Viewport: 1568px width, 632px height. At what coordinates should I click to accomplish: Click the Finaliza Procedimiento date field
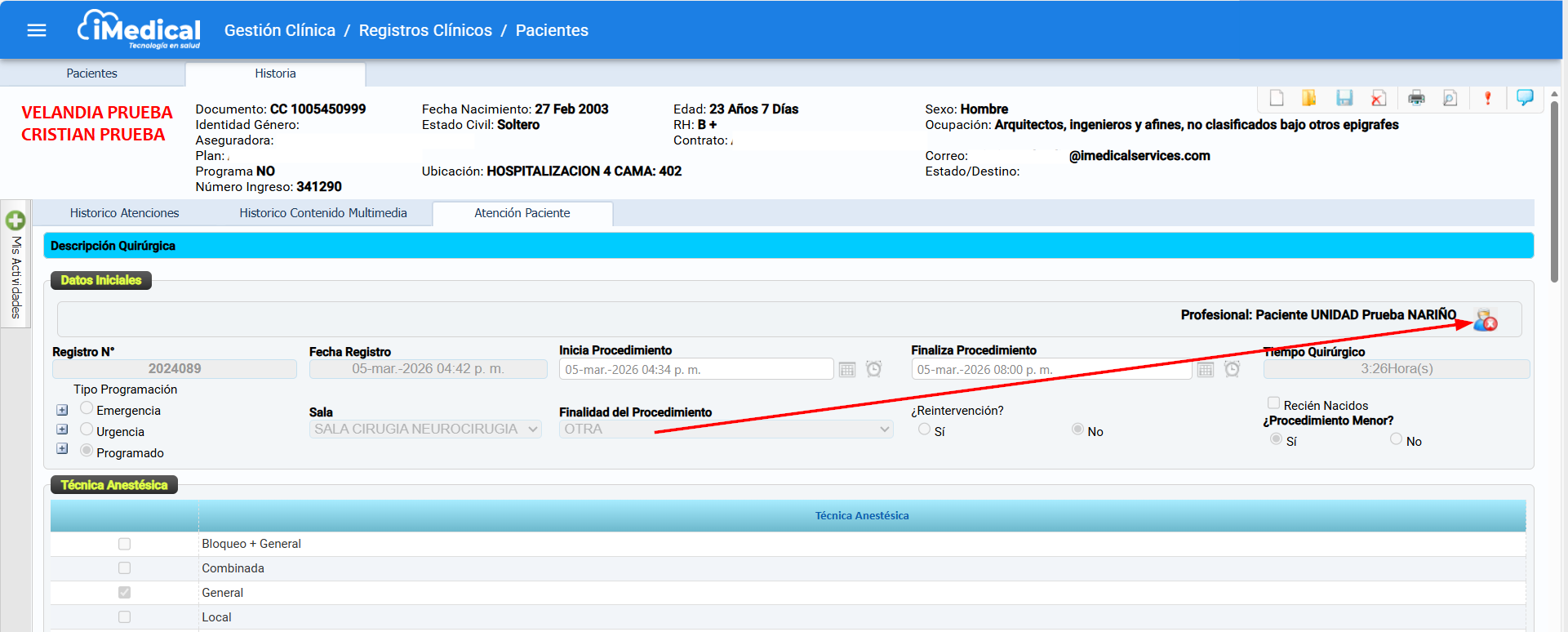click(1050, 370)
